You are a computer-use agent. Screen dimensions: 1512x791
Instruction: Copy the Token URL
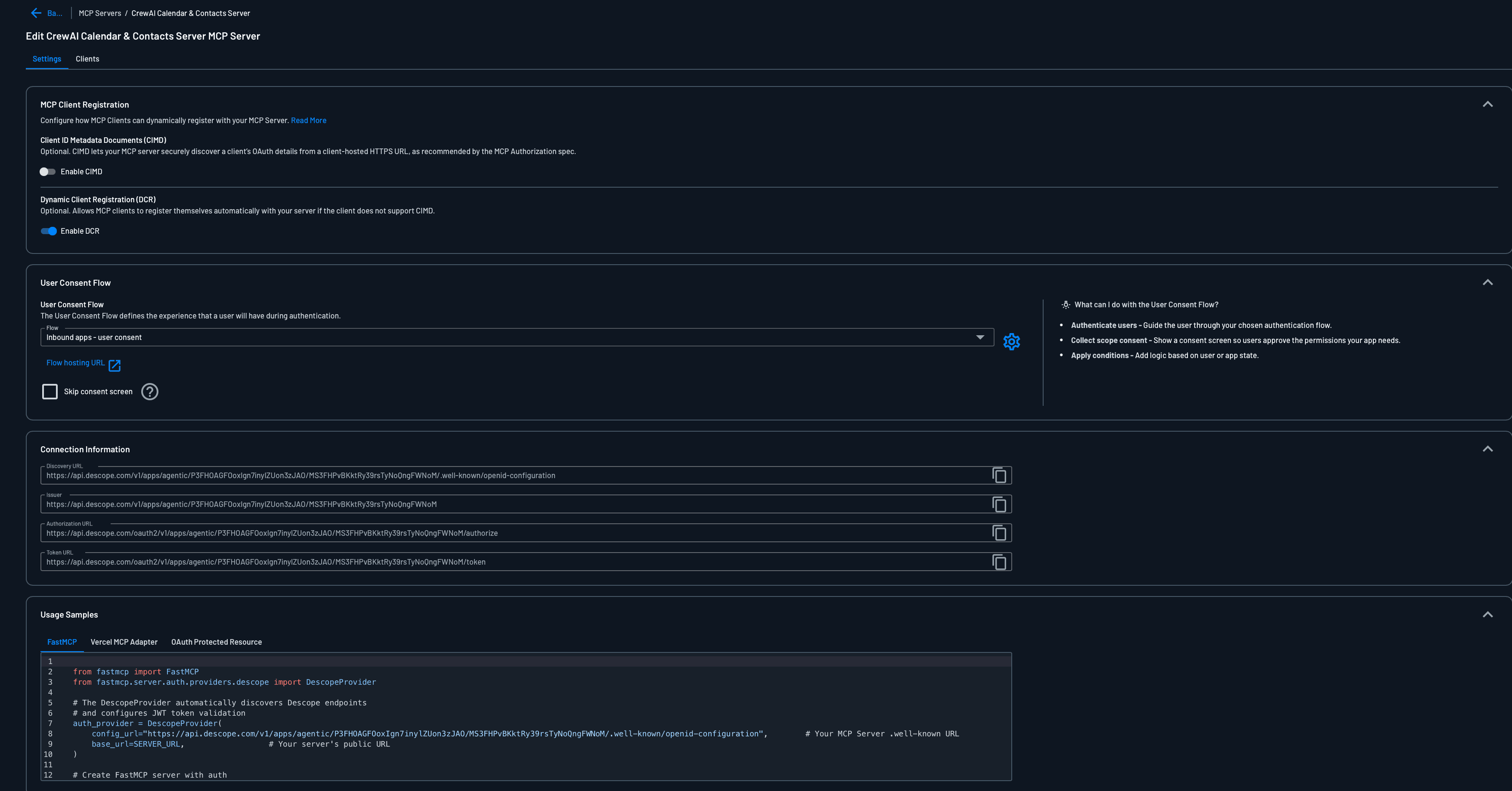(x=999, y=562)
